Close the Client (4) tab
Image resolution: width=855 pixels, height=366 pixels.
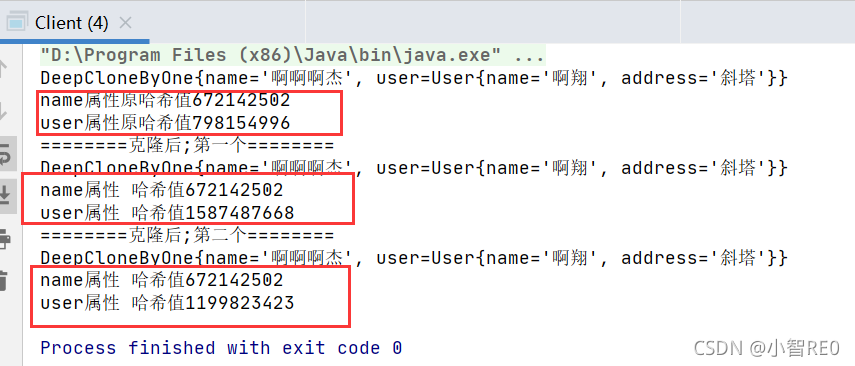coord(125,23)
